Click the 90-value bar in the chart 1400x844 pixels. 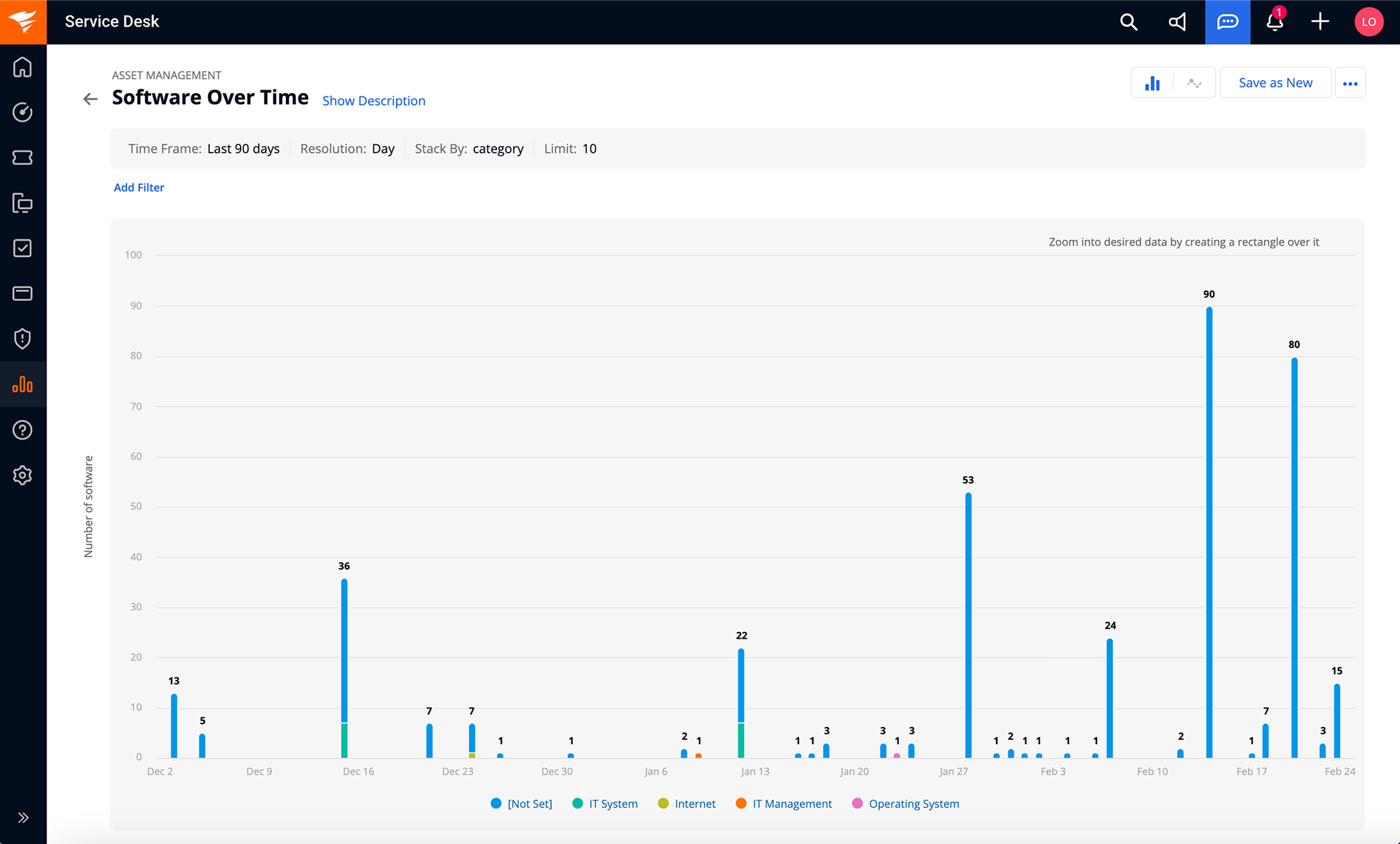click(1209, 533)
